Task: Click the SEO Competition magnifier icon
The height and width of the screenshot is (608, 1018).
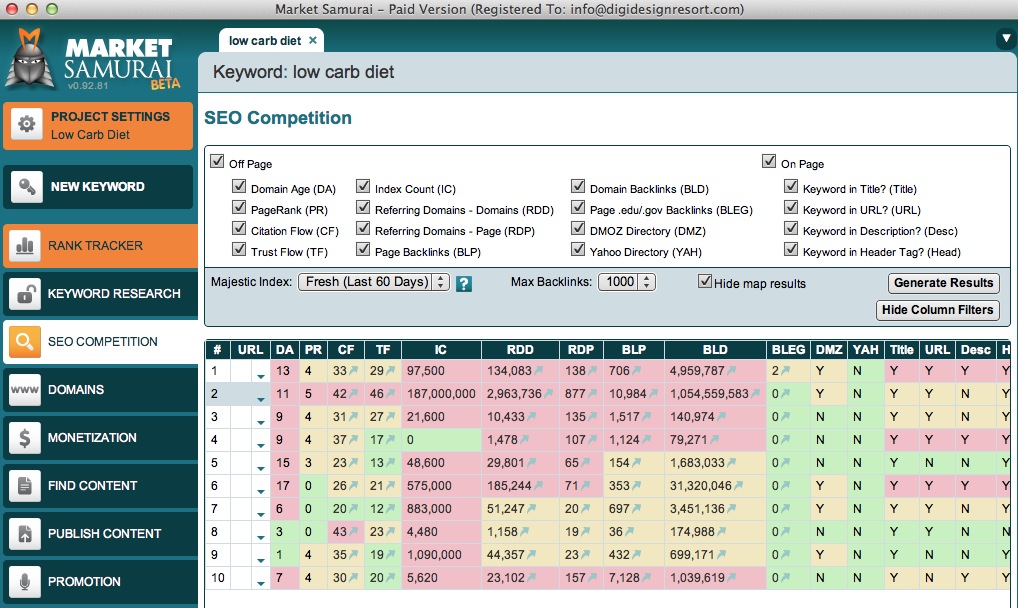Action: pos(25,342)
